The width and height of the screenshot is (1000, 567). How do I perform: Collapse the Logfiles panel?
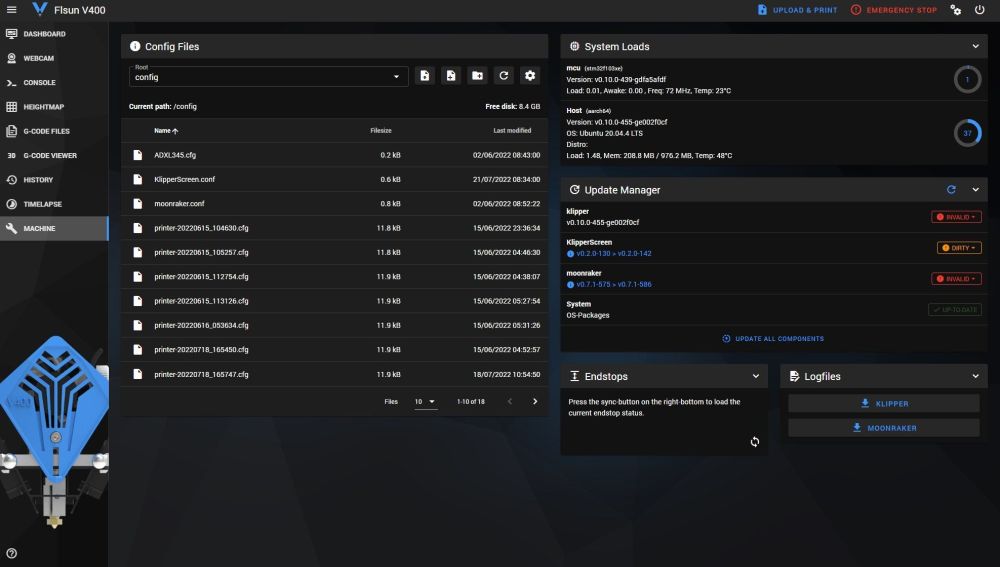point(975,376)
